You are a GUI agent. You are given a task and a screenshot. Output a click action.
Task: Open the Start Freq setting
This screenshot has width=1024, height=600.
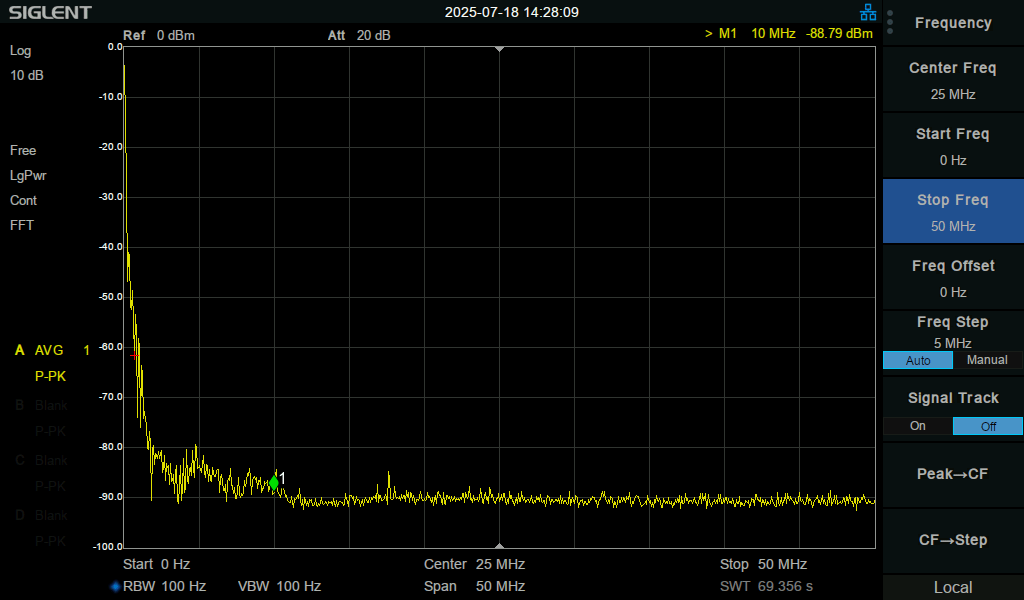tap(953, 146)
